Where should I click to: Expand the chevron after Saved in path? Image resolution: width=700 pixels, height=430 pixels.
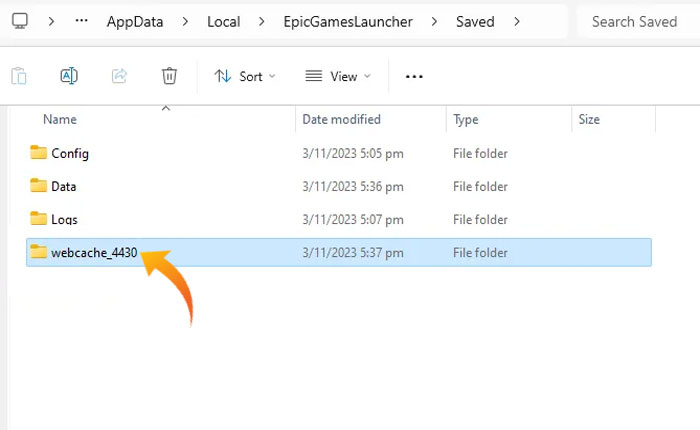coord(516,21)
